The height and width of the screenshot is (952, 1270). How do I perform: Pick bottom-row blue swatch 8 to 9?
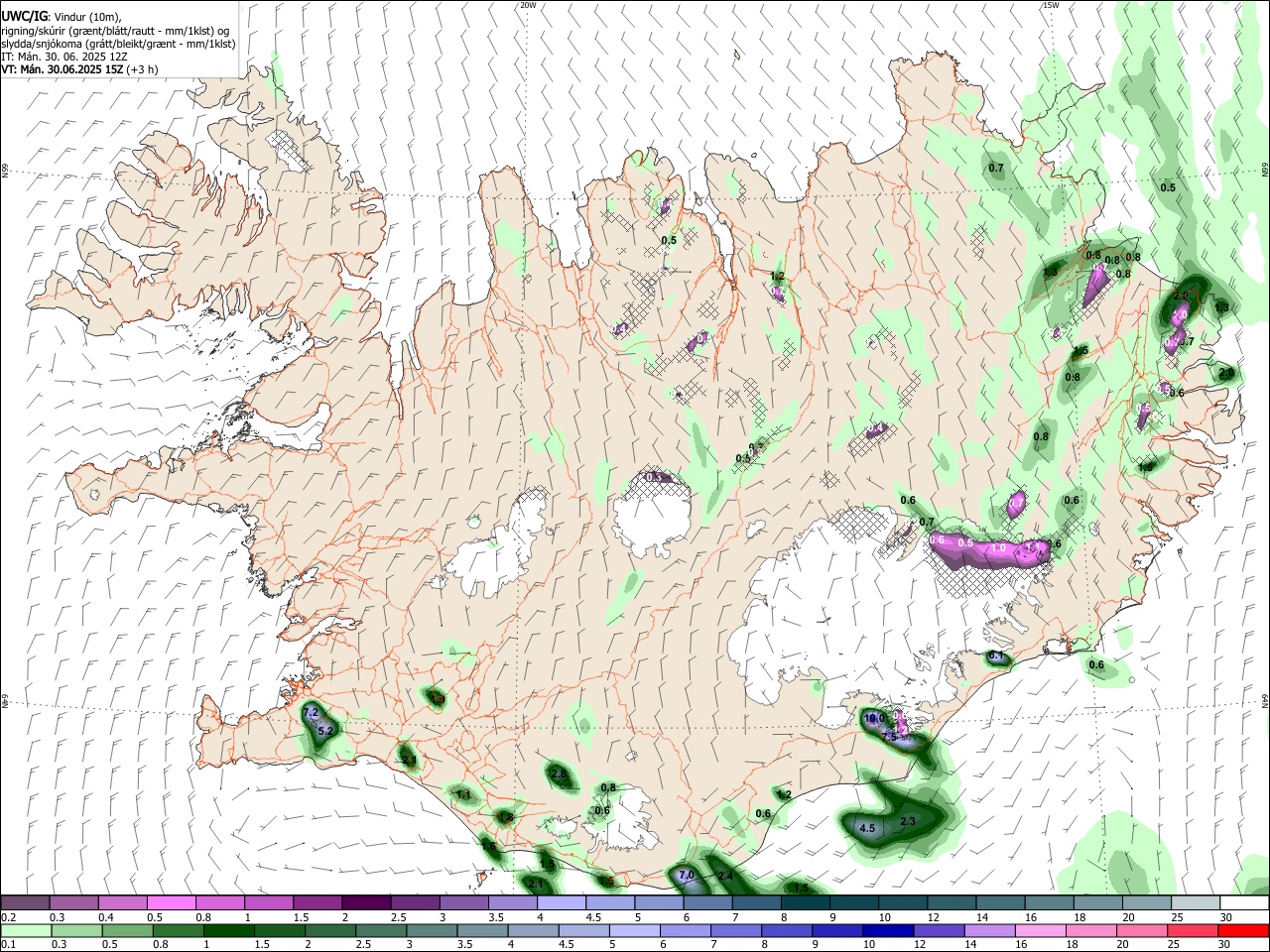click(786, 931)
